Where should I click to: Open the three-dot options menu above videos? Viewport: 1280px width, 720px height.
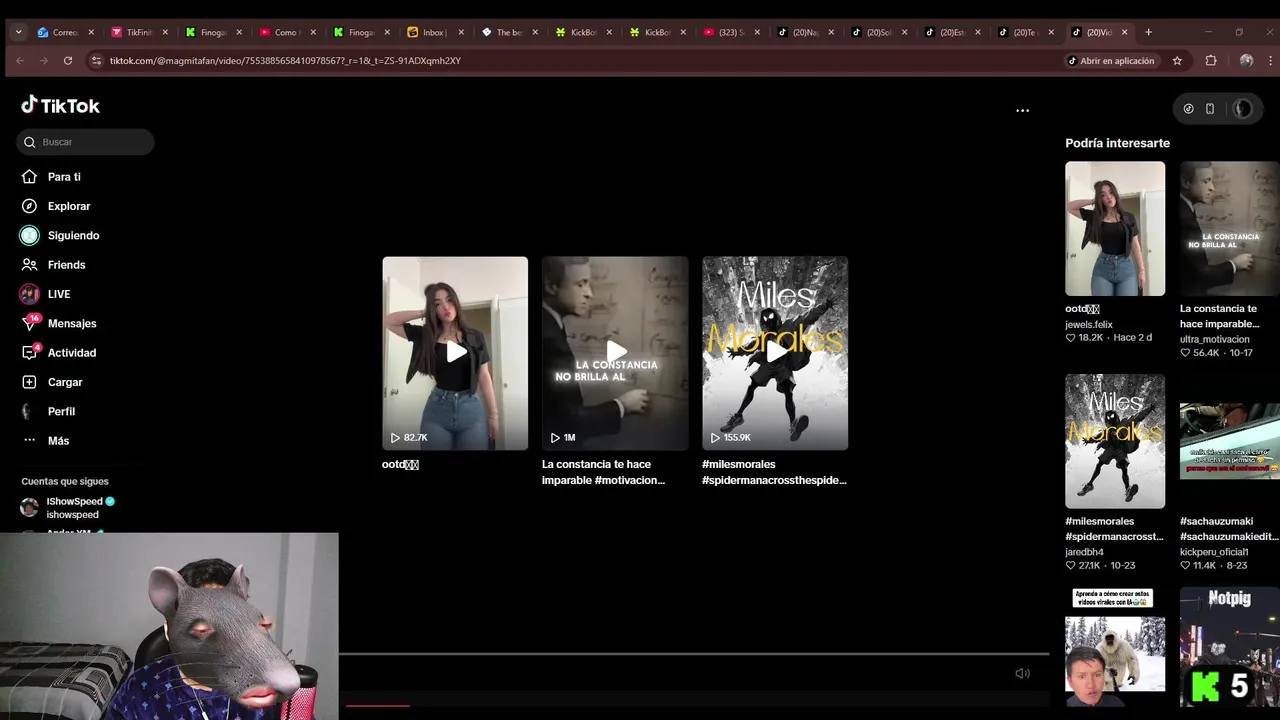[1022, 111]
